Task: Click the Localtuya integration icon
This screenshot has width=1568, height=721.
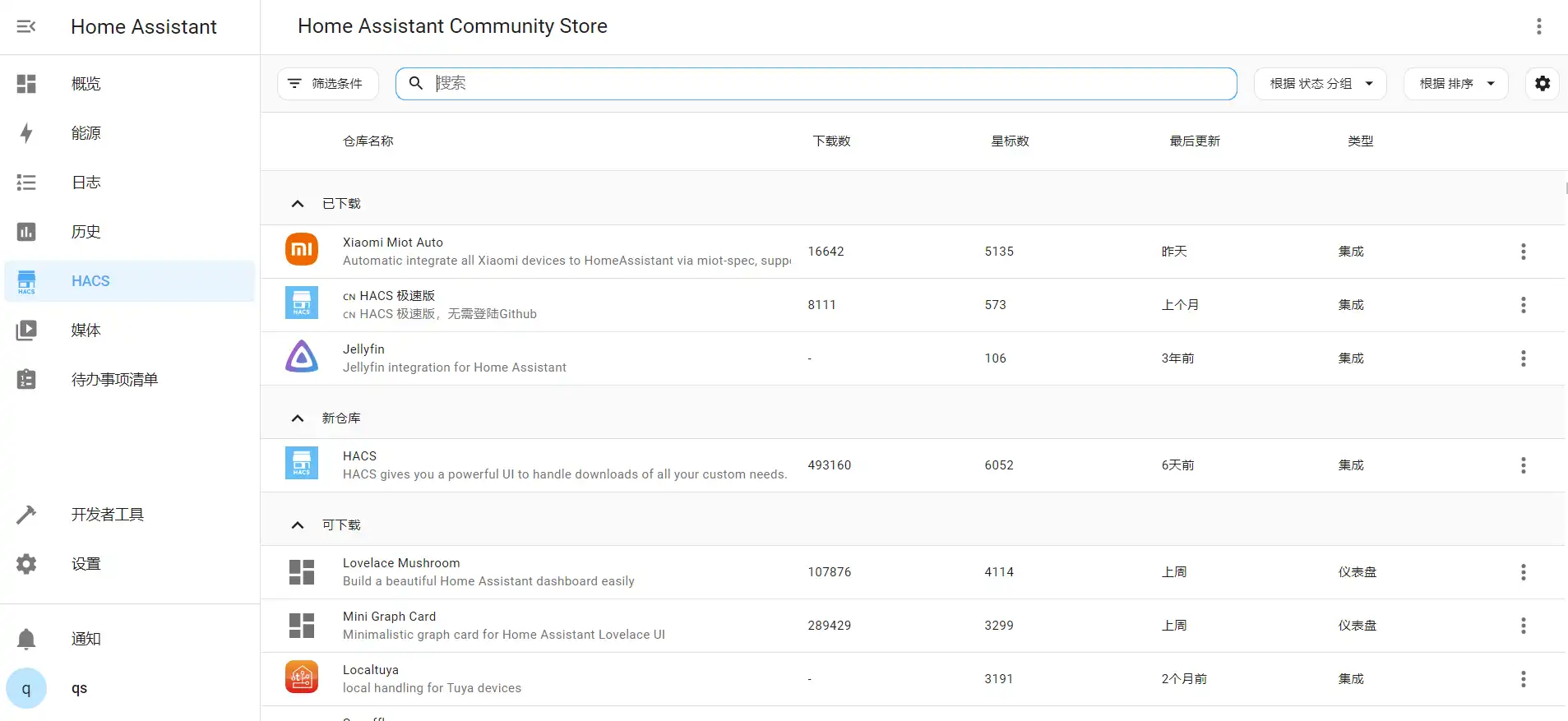Action: [x=302, y=678]
